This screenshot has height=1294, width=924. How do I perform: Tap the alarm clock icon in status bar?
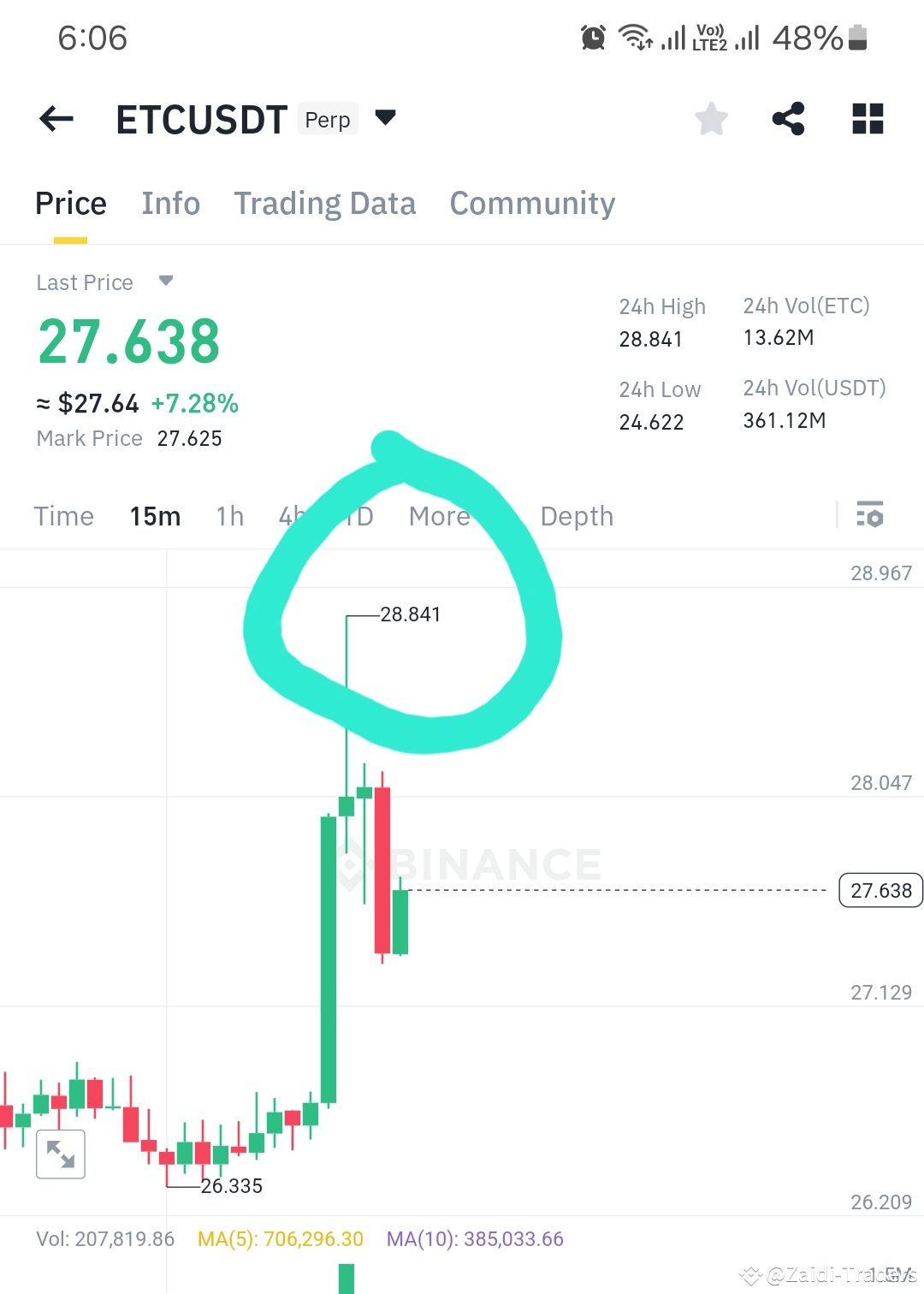click(x=592, y=37)
